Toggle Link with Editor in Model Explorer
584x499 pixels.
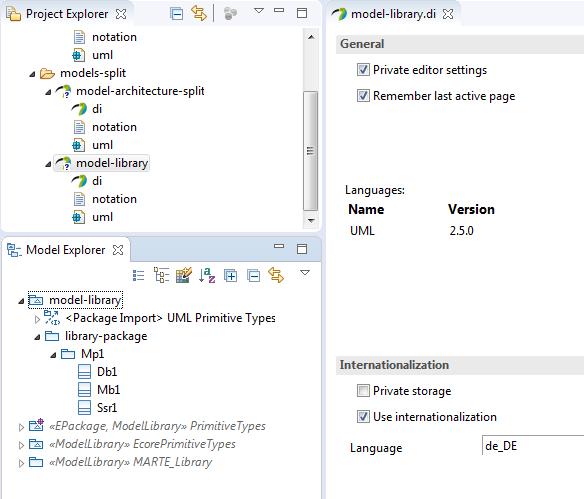point(276,275)
